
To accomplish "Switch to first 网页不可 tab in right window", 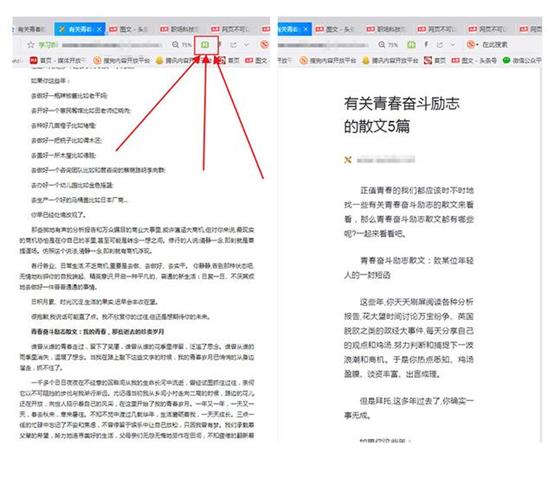I will pos(437,29).
